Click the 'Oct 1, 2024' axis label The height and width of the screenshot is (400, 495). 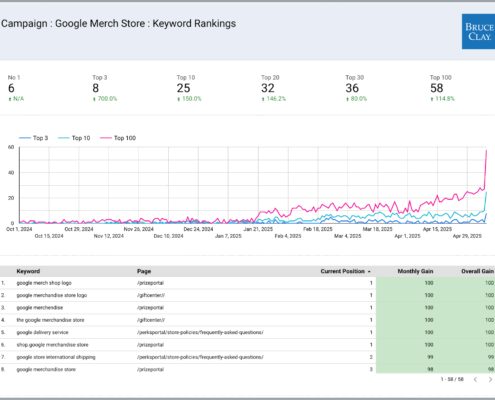coord(19,229)
